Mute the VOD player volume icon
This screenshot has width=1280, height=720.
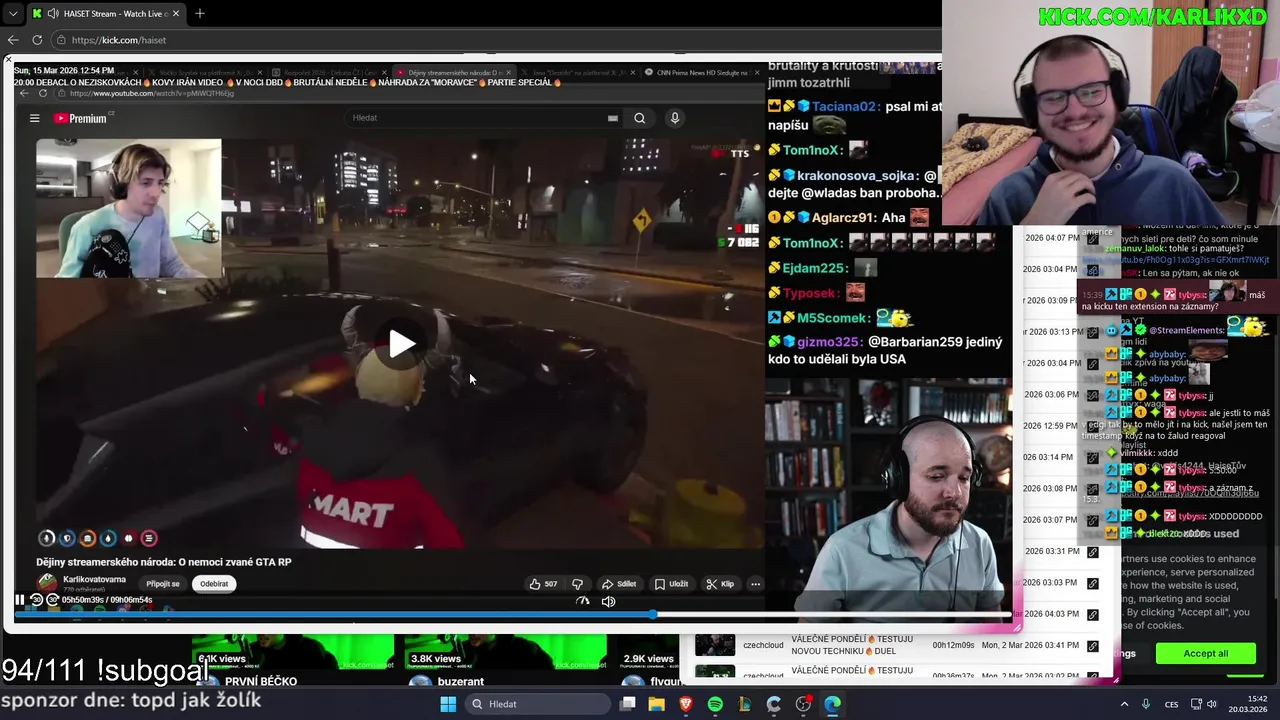click(608, 601)
